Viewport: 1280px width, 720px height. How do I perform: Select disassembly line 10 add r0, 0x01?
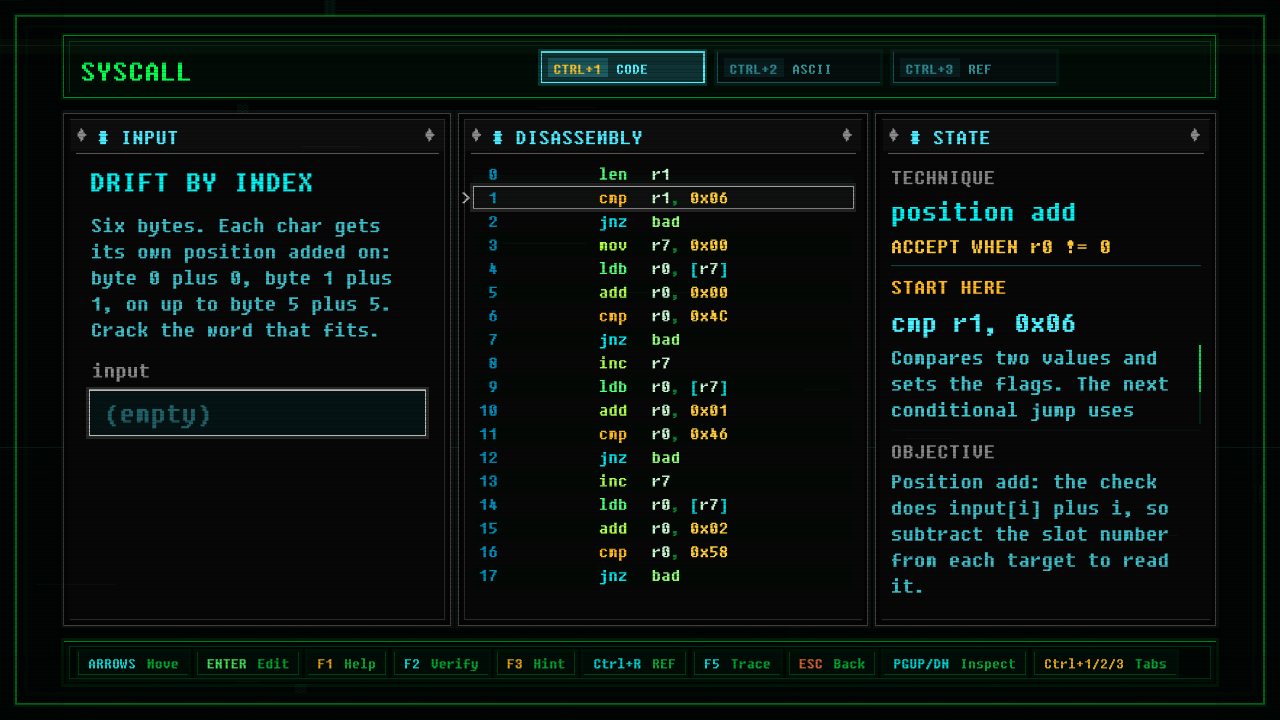tap(664, 411)
